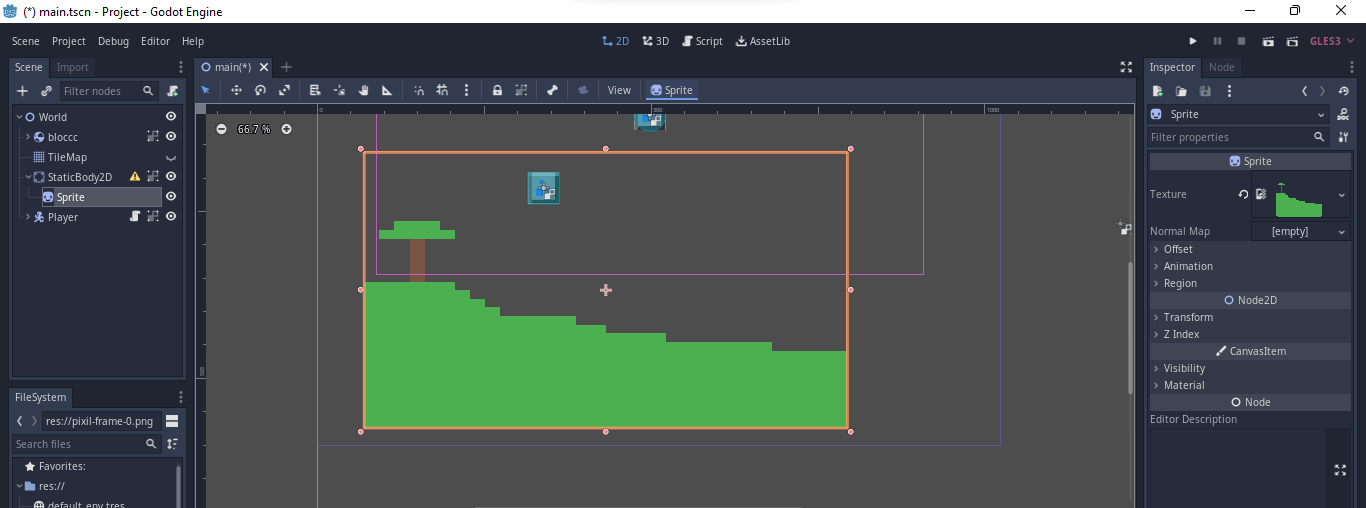Screen dimensions: 1366x508
Task: Create a new resource in Inspector
Action: coord(1157,91)
